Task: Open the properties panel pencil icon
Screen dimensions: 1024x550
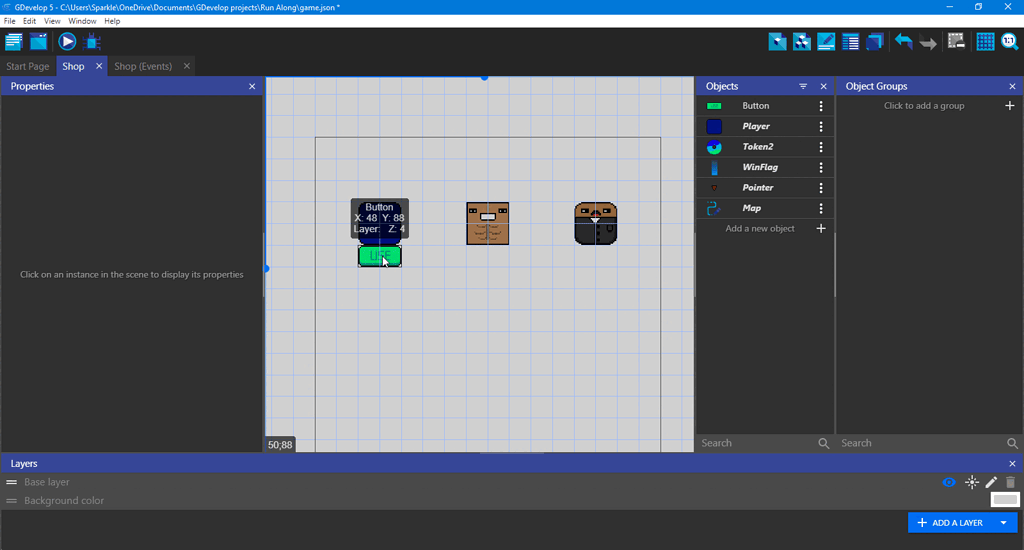Action: 826,42
